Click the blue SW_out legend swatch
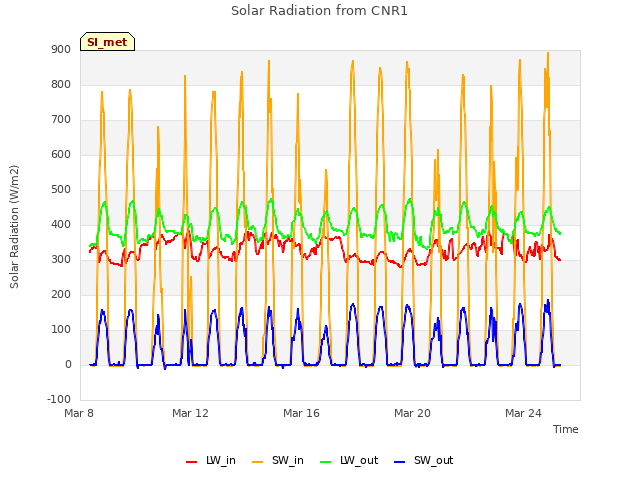Viewport: 640px width, 480px height. (400, 462)
